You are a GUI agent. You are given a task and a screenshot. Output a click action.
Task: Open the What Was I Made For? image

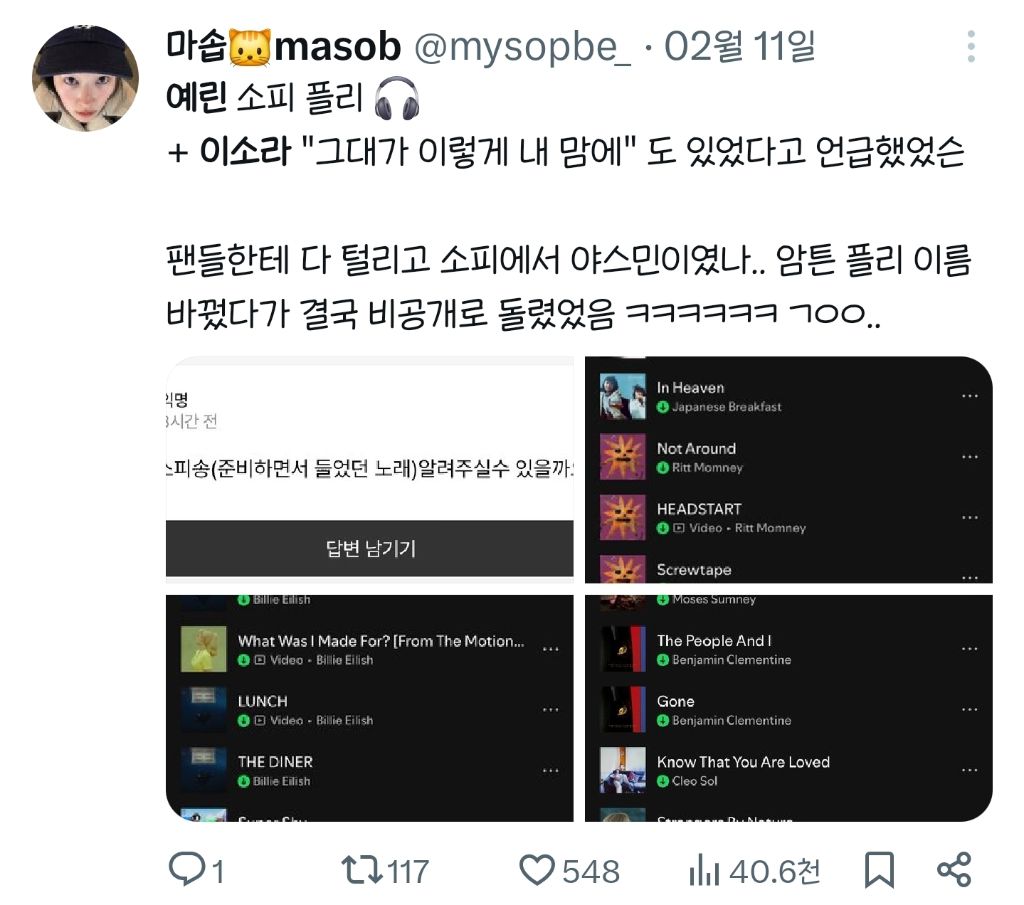tap(203, 649)
